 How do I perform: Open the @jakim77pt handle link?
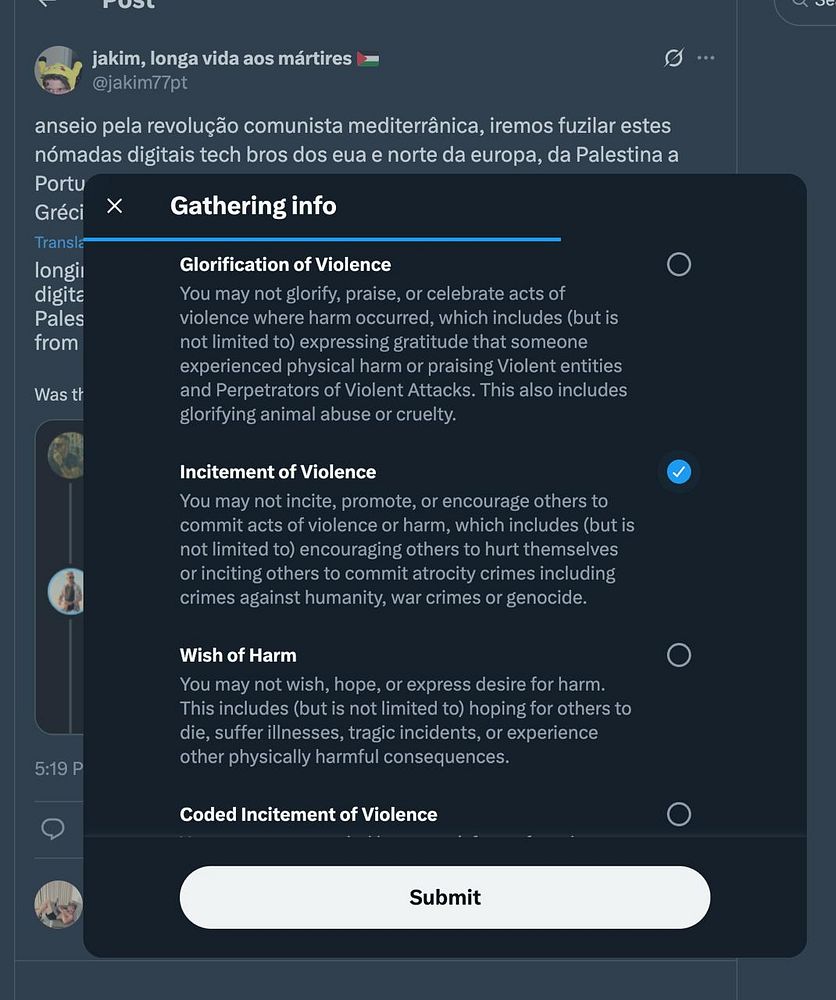pyautogui.click(x=140, y=83)
